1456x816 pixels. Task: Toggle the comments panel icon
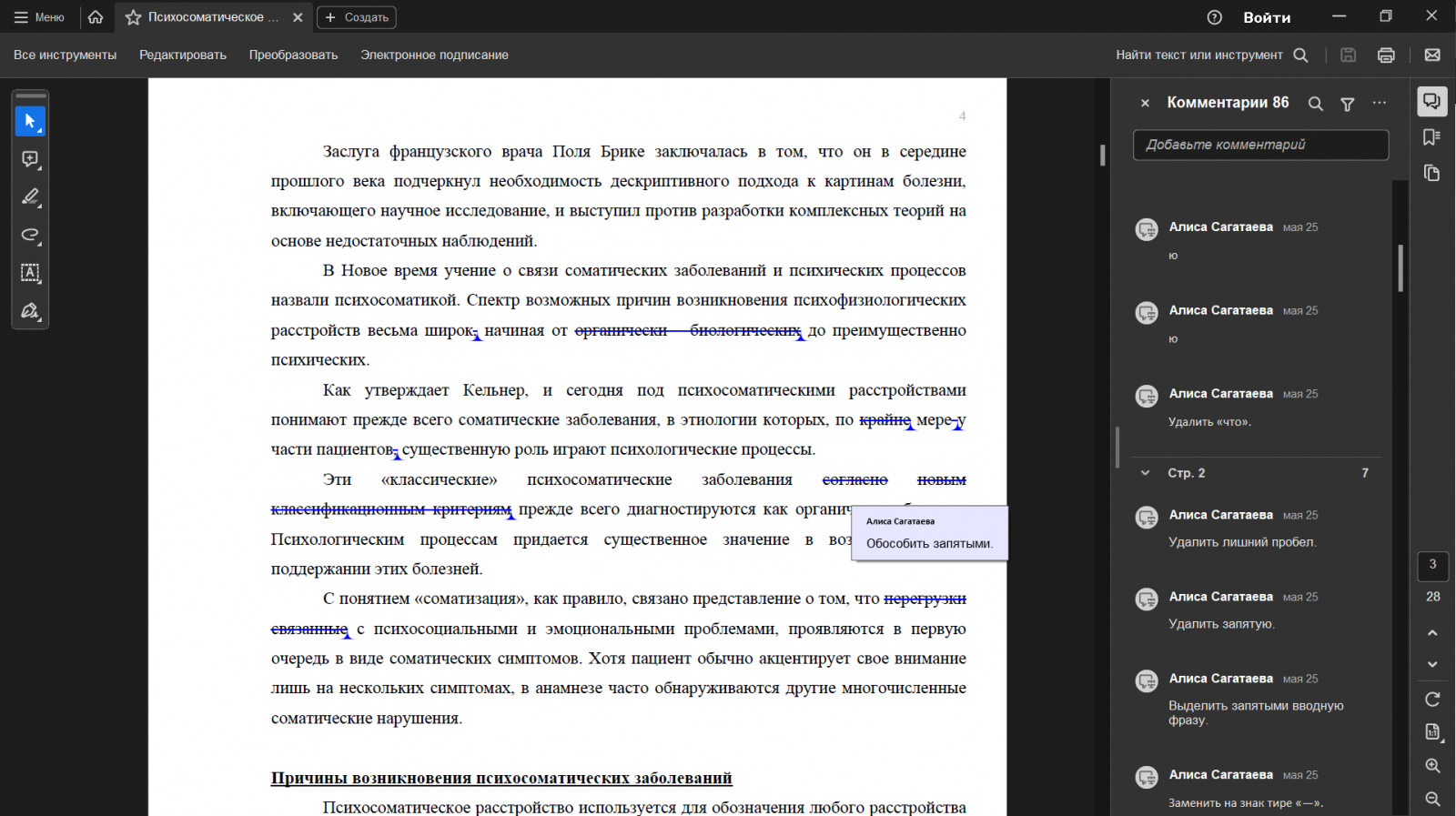tap(1431, 101)
